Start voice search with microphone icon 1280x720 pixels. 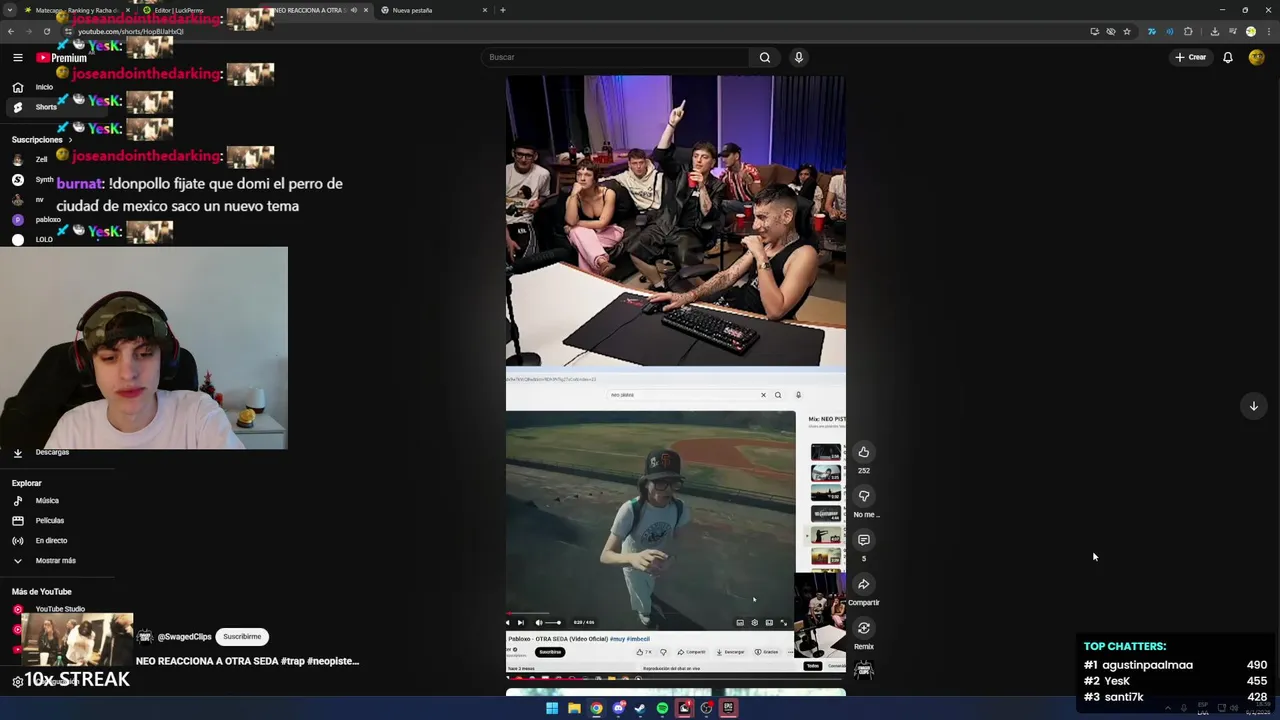(798, 57)
